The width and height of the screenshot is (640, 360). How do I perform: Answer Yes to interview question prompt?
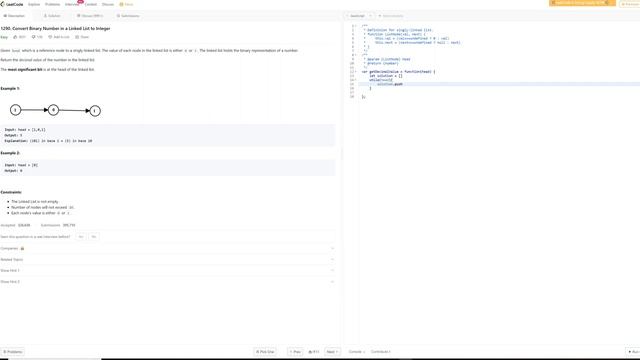click(81, 237)
